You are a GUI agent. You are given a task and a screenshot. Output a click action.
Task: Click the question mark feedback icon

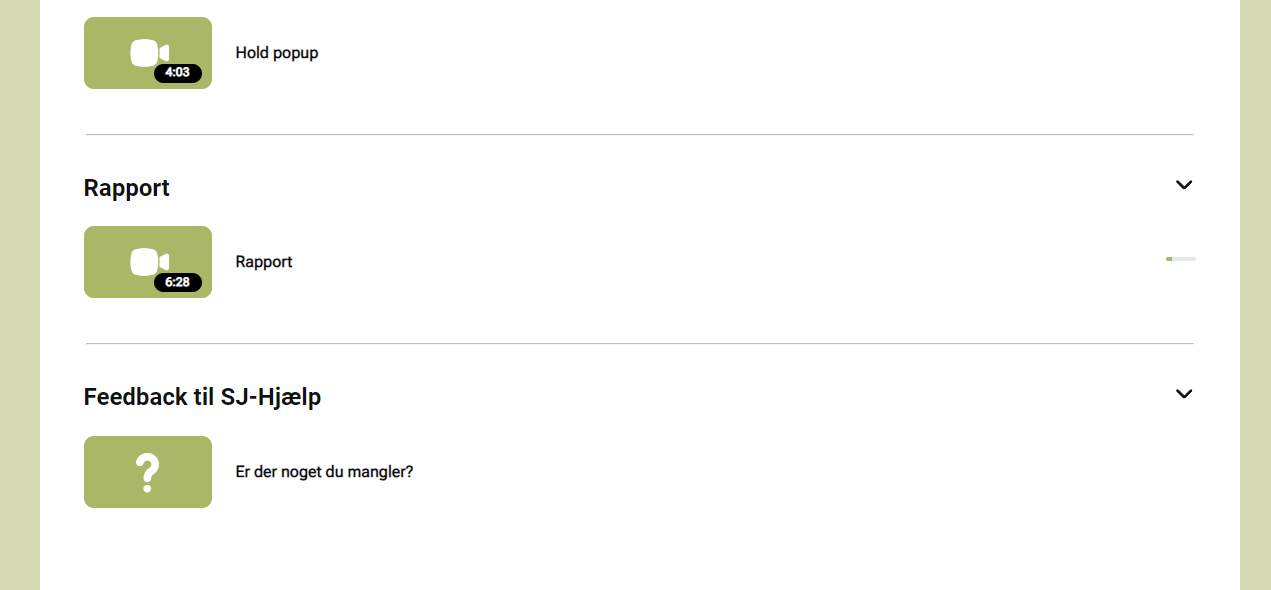(148, 473)
